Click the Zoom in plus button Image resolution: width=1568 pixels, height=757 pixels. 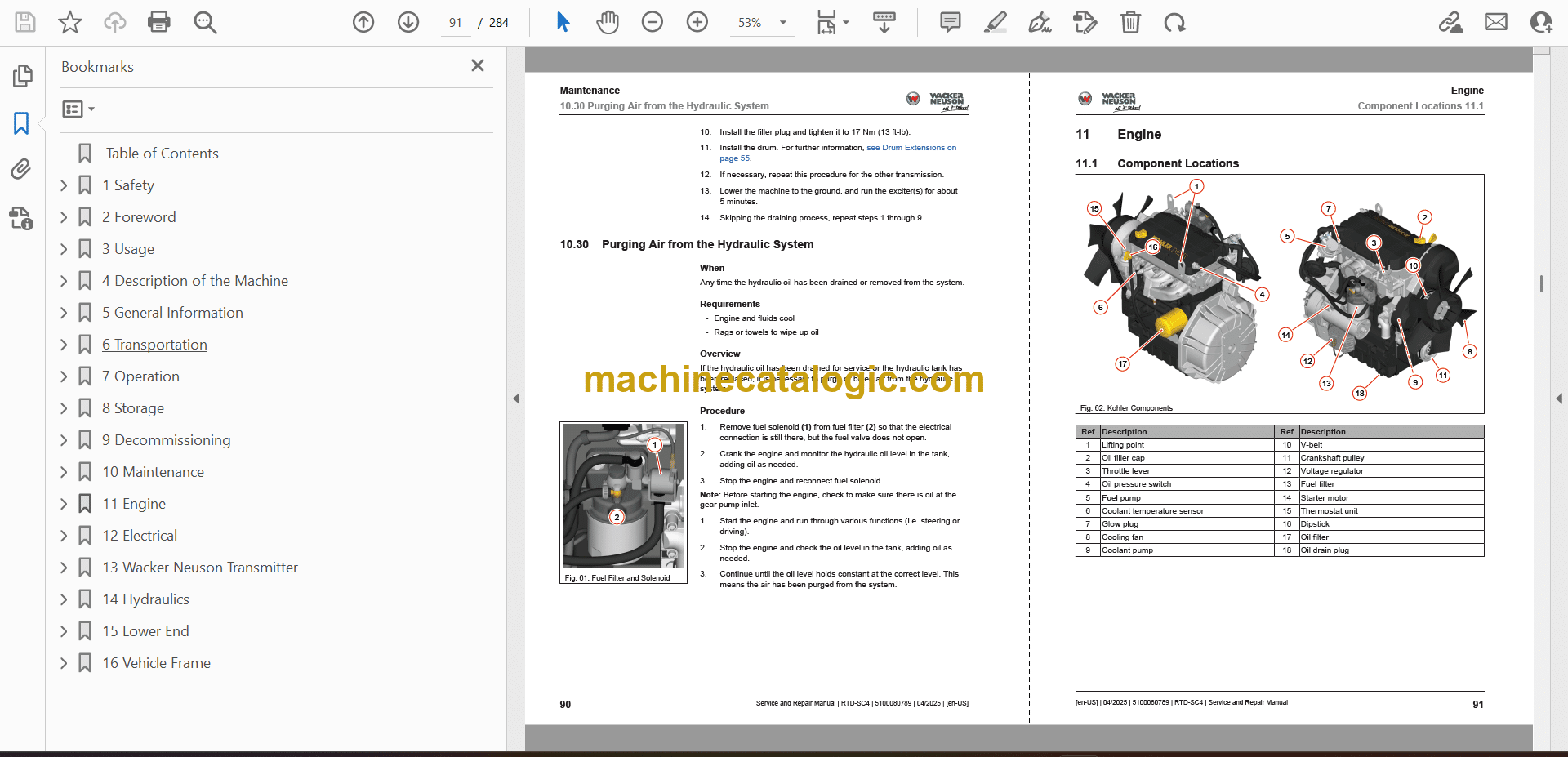click(x=697, y=22)
